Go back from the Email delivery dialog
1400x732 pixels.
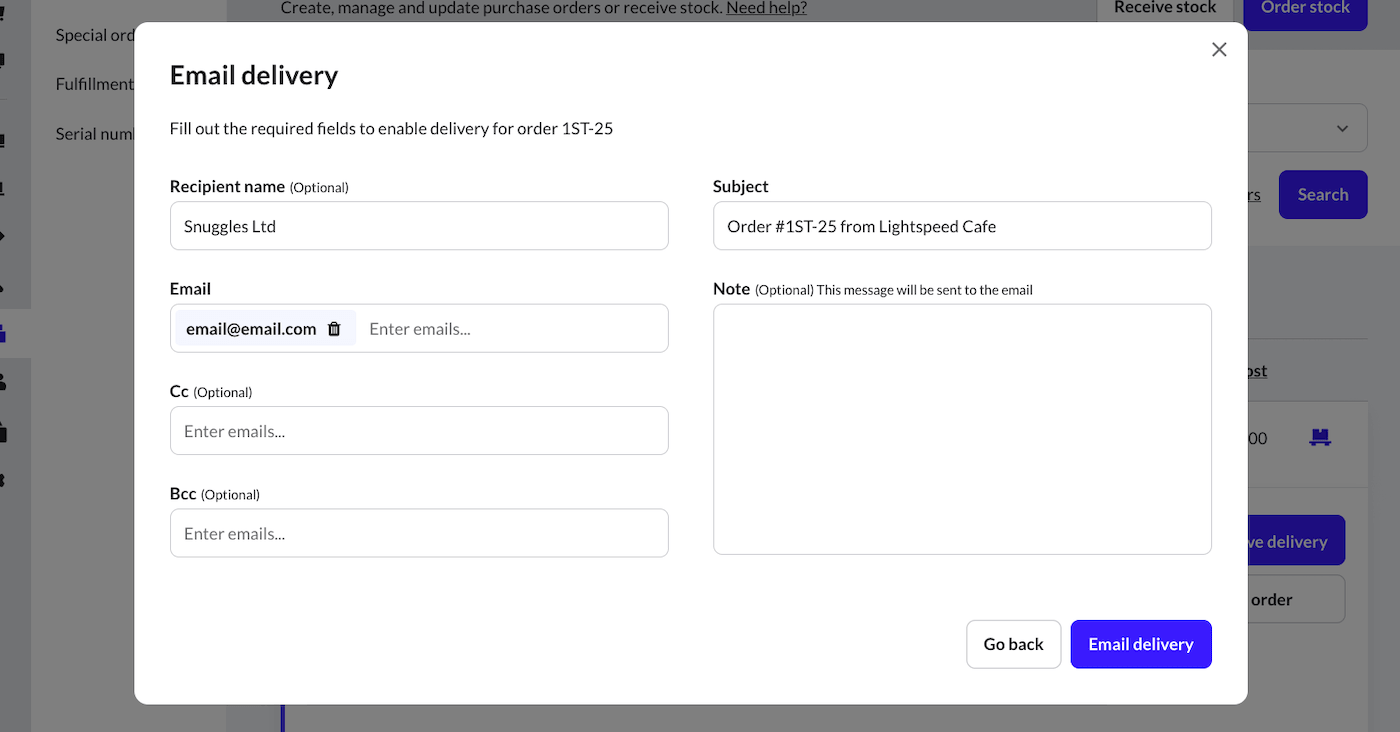(1013, 644)
